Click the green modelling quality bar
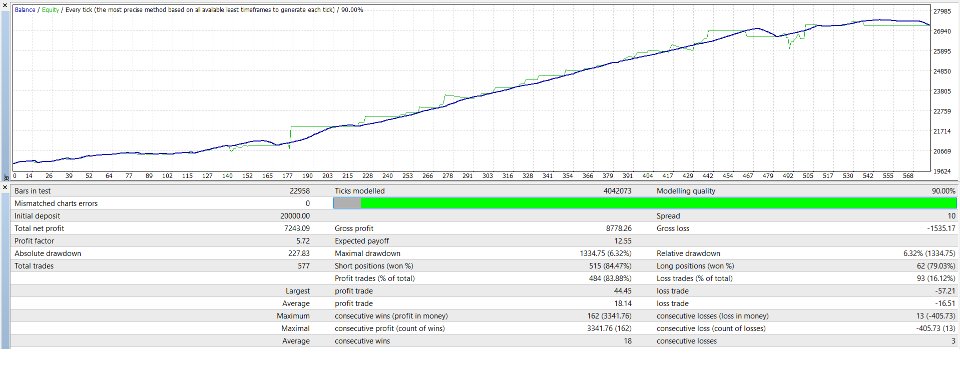The height and width of the screenshot is (381, 960). click(658, 203)
